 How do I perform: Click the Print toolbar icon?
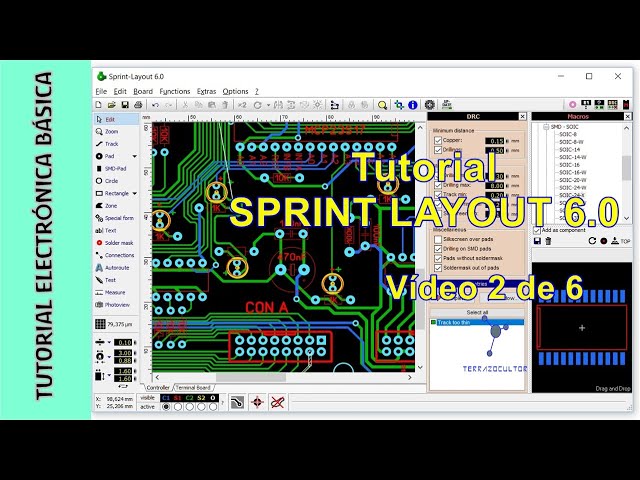click(138, 105)
